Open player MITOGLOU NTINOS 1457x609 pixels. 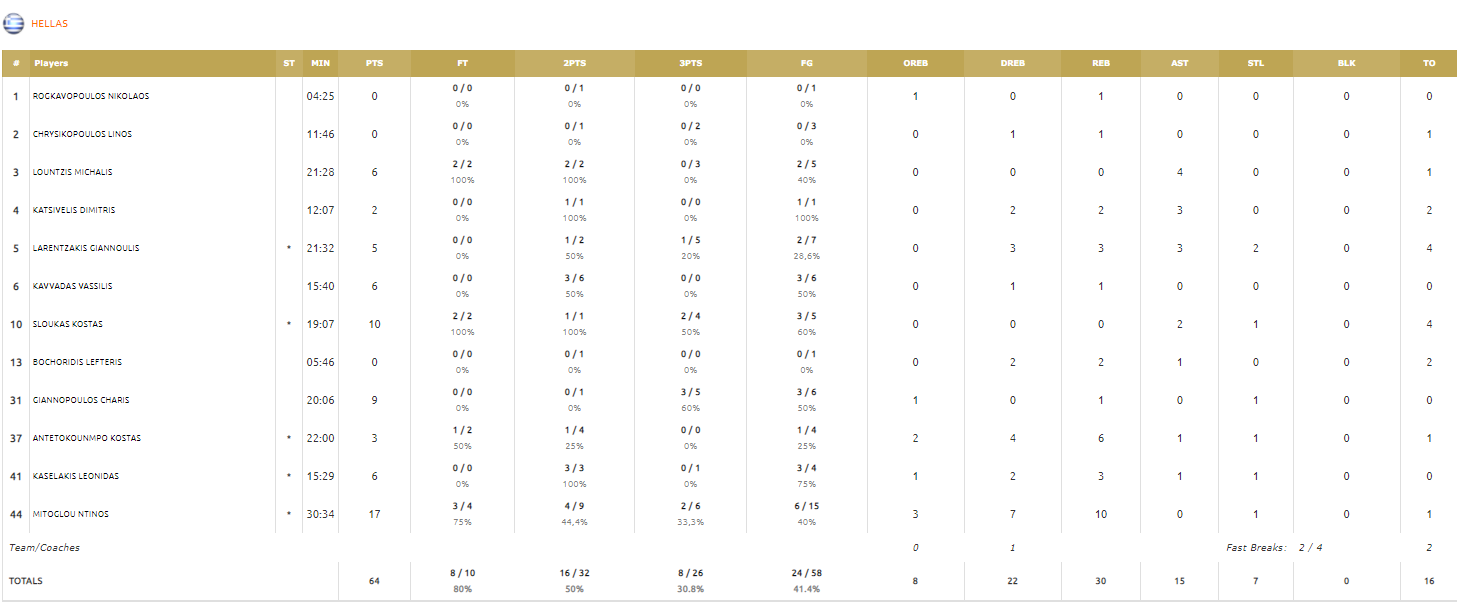[x=71, y=514]
